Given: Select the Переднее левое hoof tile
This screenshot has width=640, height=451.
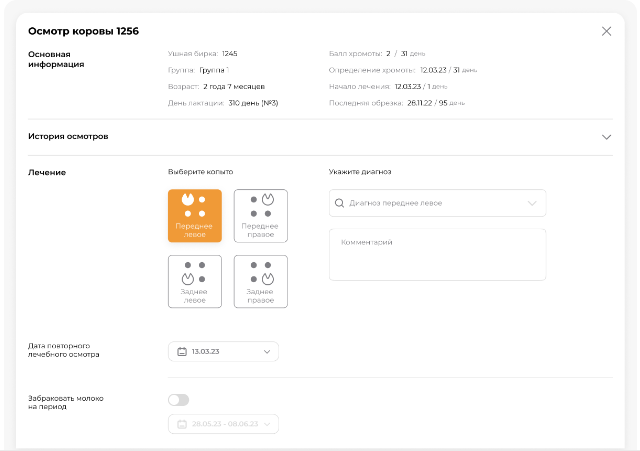Looking at the screenshot, I should (x=195, y=216).
